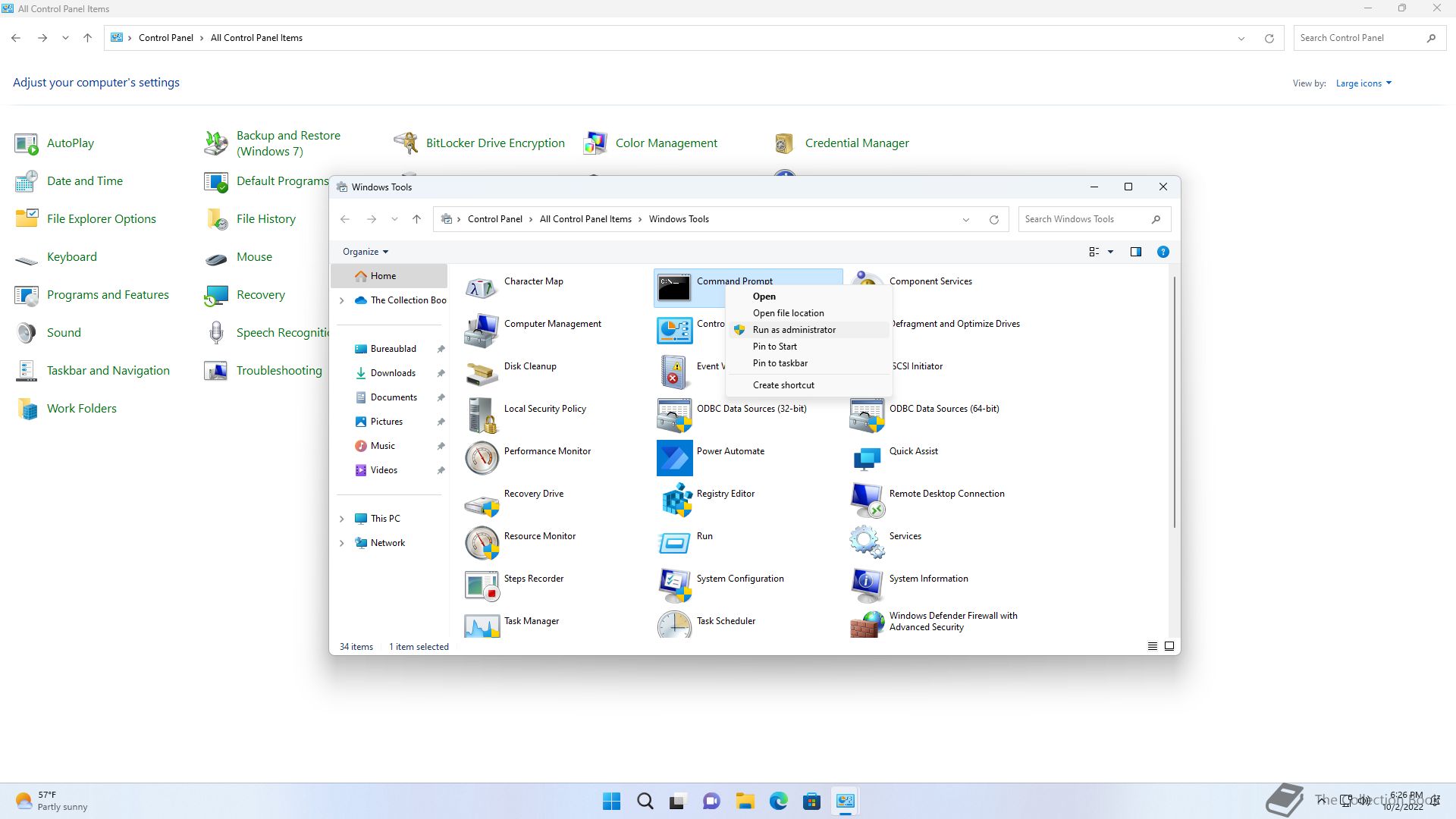Open the Troubleshooting control panel link

click(279, 371)
